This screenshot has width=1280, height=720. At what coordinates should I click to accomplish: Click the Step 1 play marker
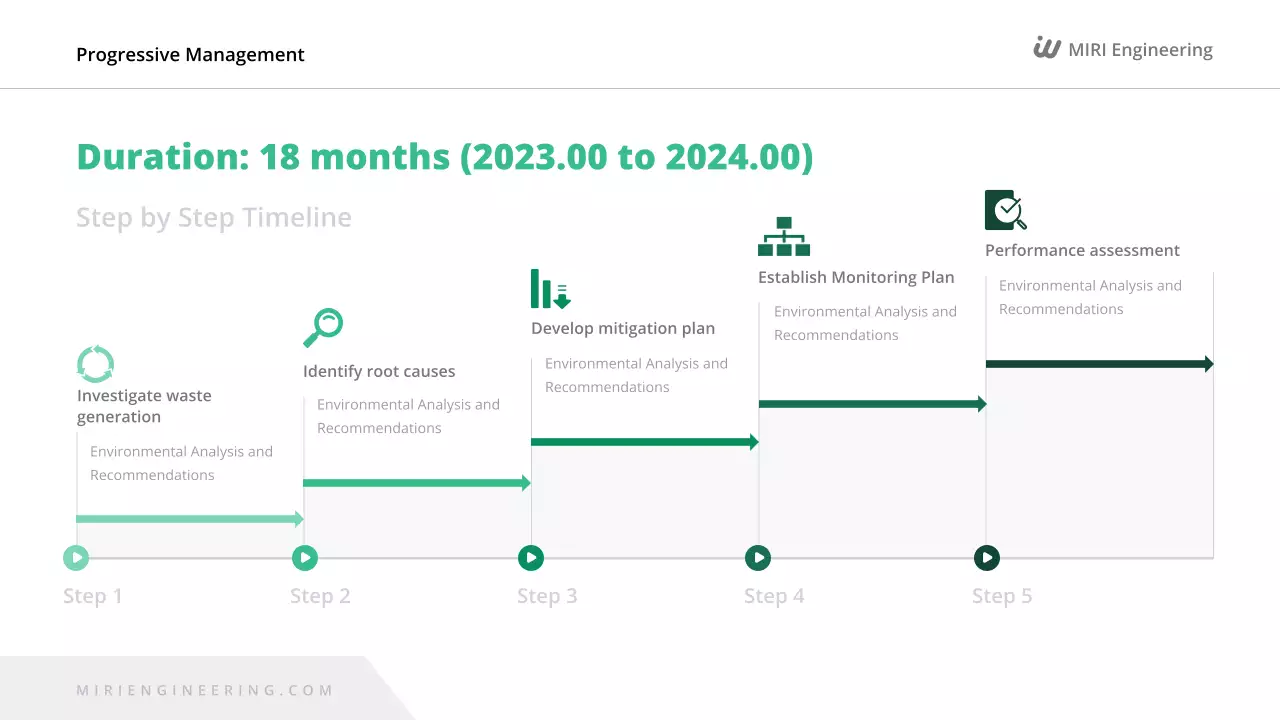click(76, 558)
